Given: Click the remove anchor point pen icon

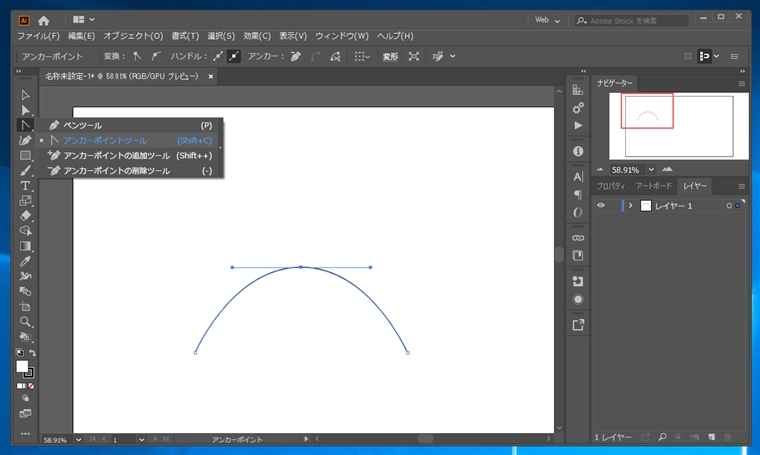Looking at the screenshot, I should click(x=296, y=56).
